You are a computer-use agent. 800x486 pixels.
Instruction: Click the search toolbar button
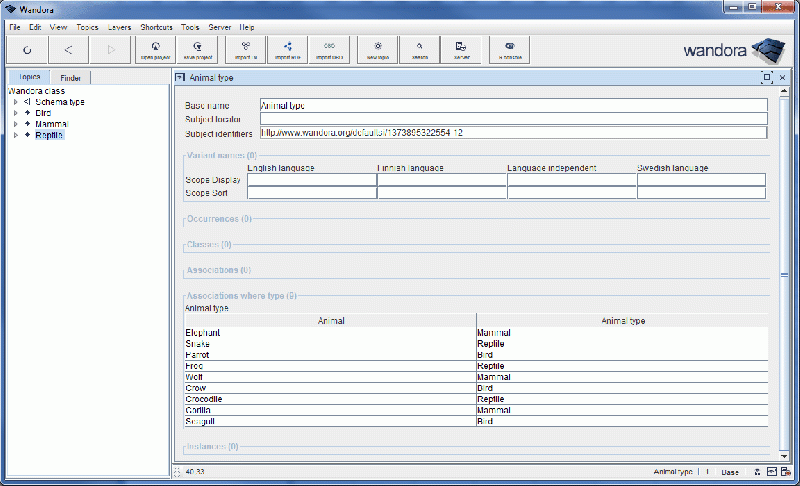click(419, 49)
